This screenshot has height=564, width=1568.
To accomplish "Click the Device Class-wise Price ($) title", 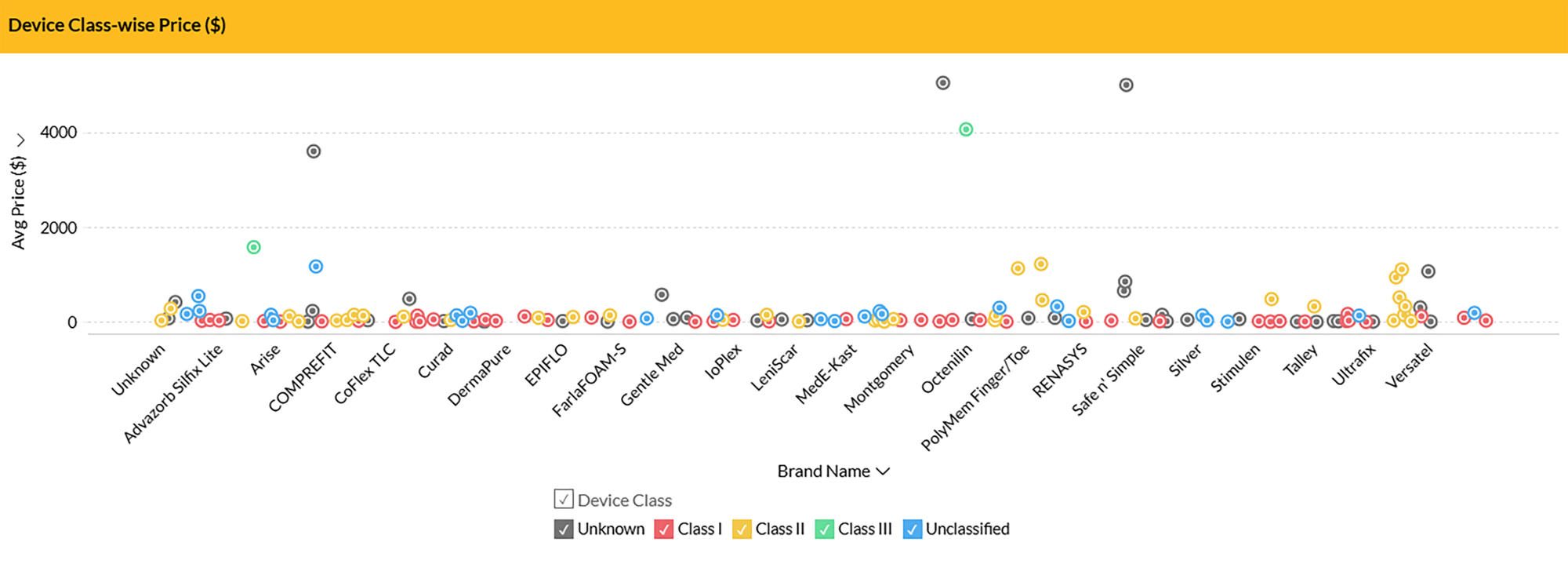I will click(x=117, y=25).
